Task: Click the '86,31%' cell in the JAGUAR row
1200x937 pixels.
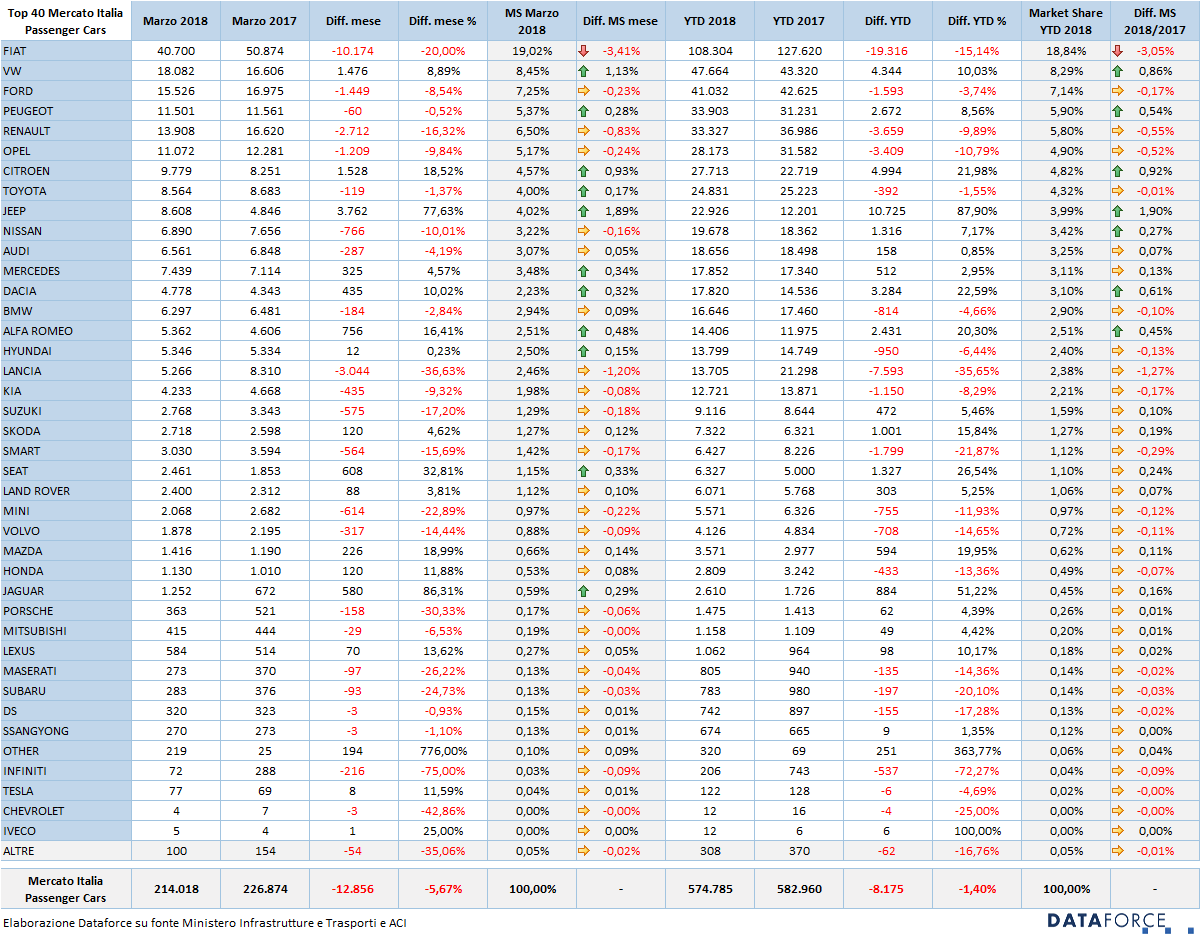Action: [x=443, y=591]
